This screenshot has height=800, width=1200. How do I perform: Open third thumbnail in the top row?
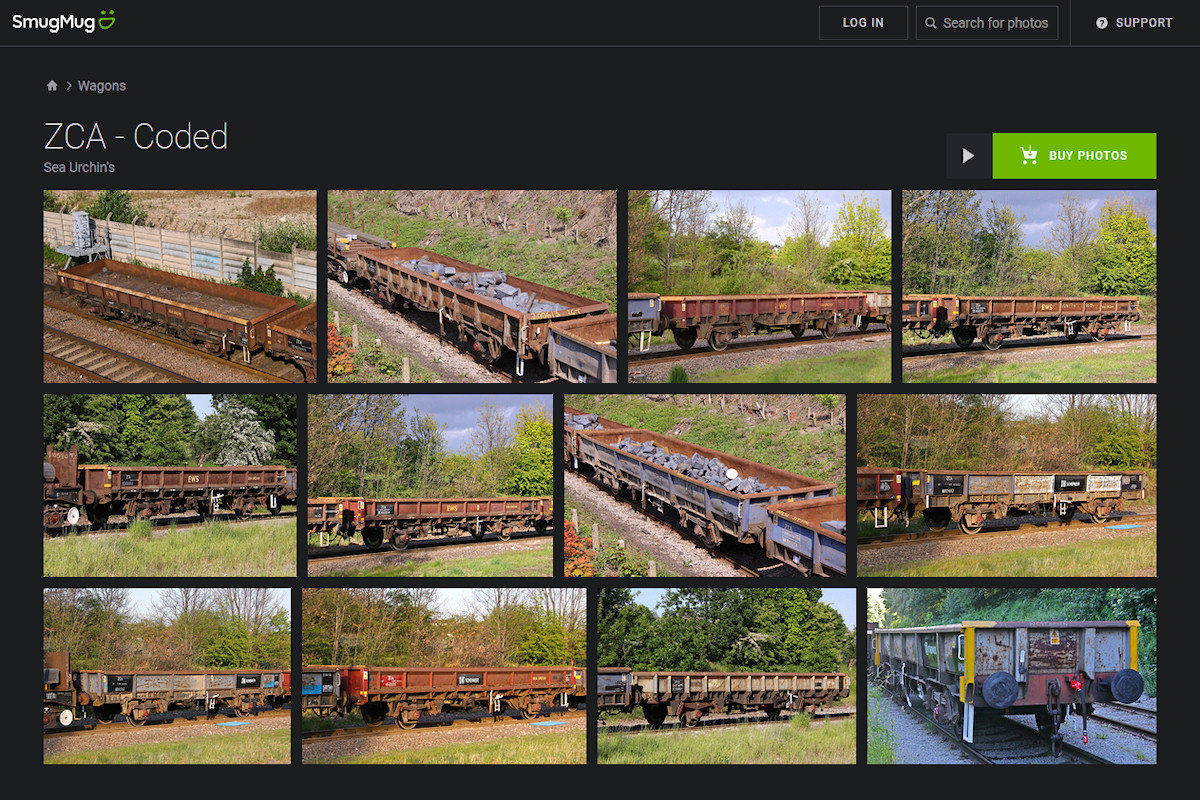click(x=759, y=286)
